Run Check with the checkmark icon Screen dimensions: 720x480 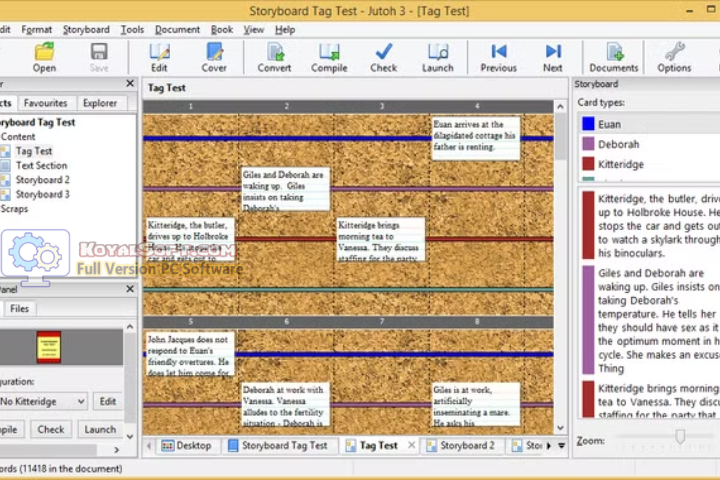click(x=383, y=57)
